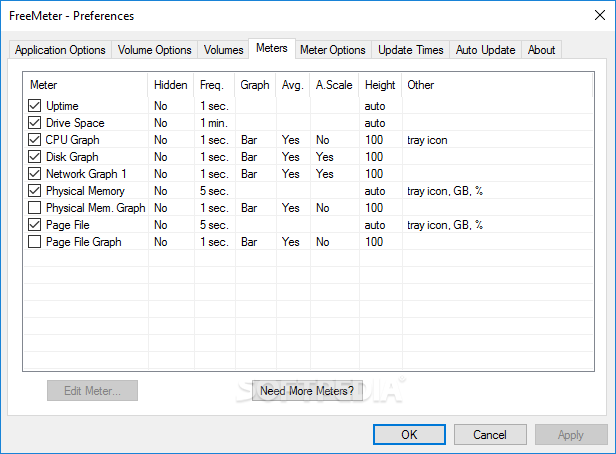The height and width of the screenshot is (454, 616).
Task: Switch to the Update Times tab
Action: (411, 50)
